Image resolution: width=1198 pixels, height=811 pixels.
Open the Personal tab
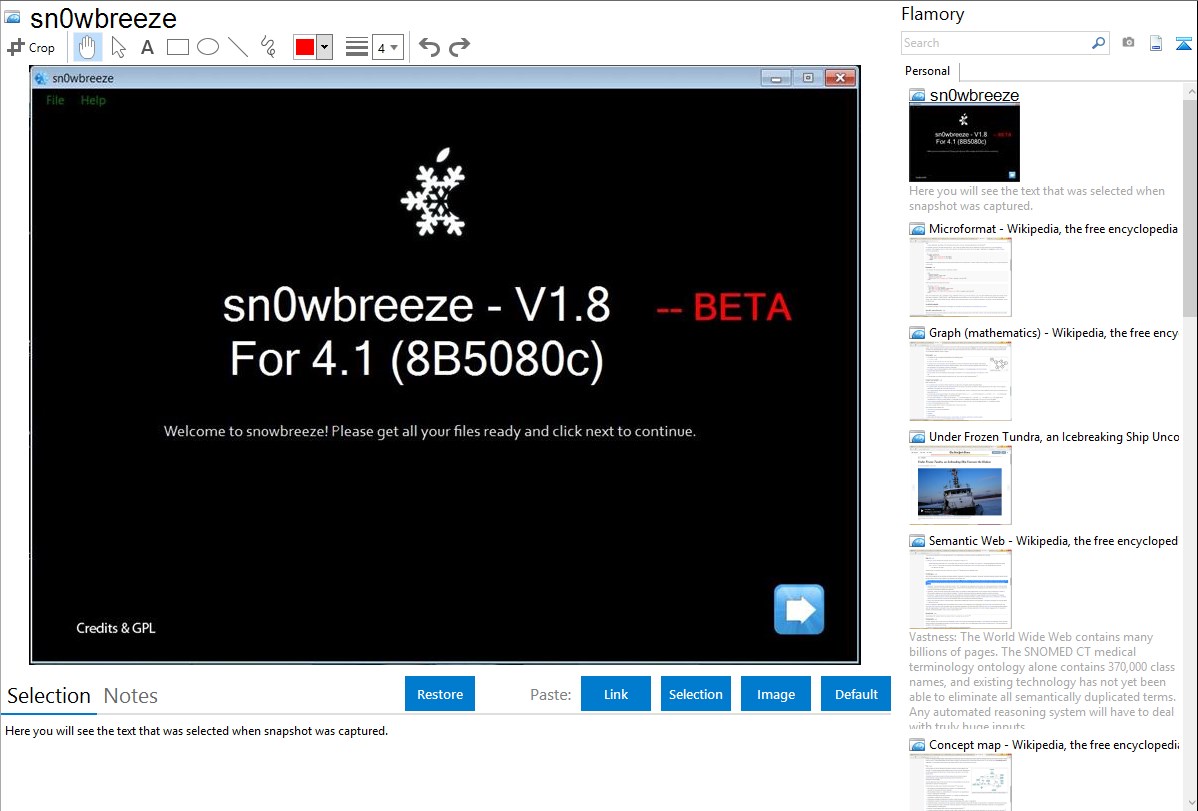[927, 71]
